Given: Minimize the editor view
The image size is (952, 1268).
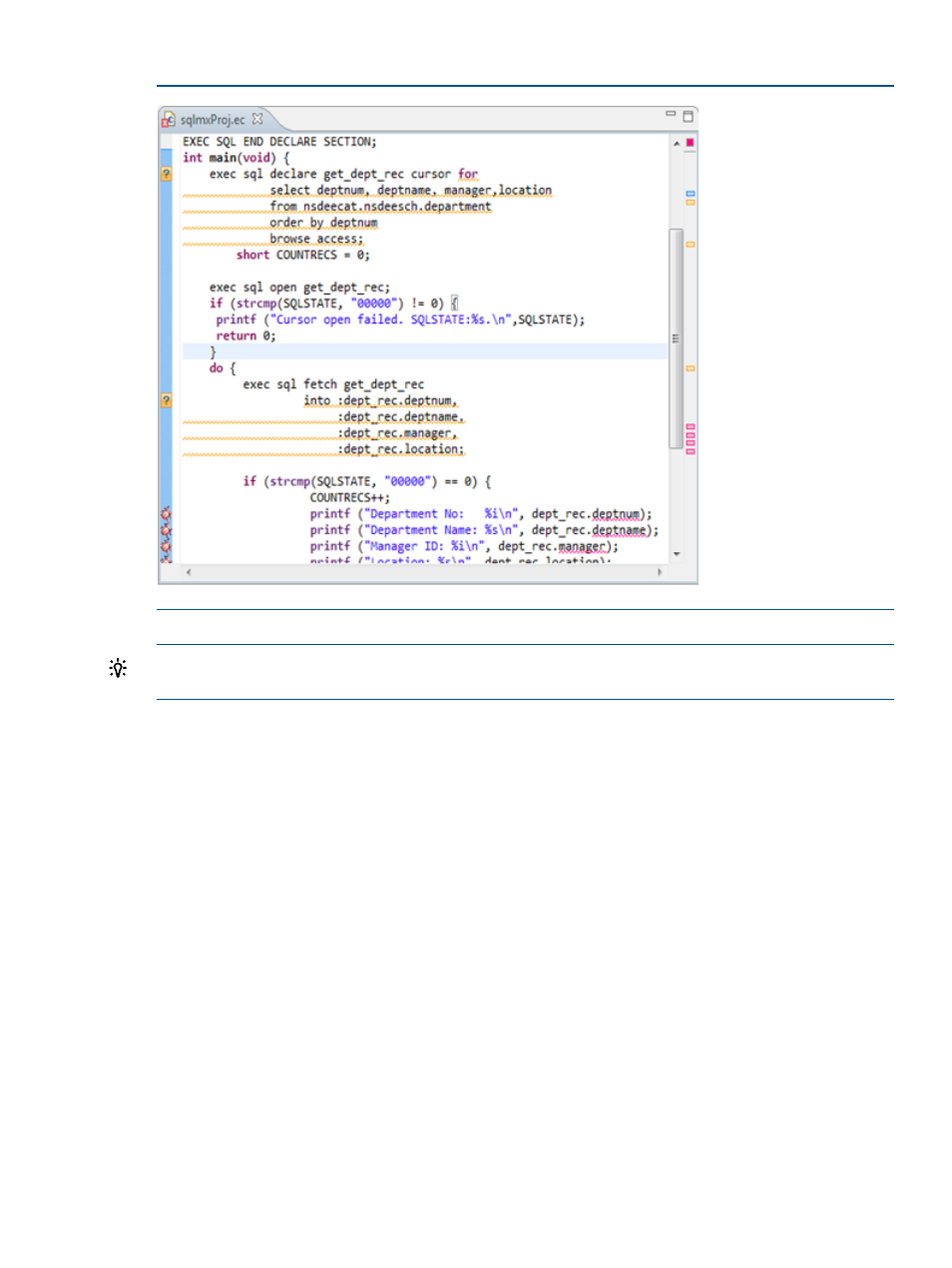Looking at the screenshot, I should coord(671,115).
